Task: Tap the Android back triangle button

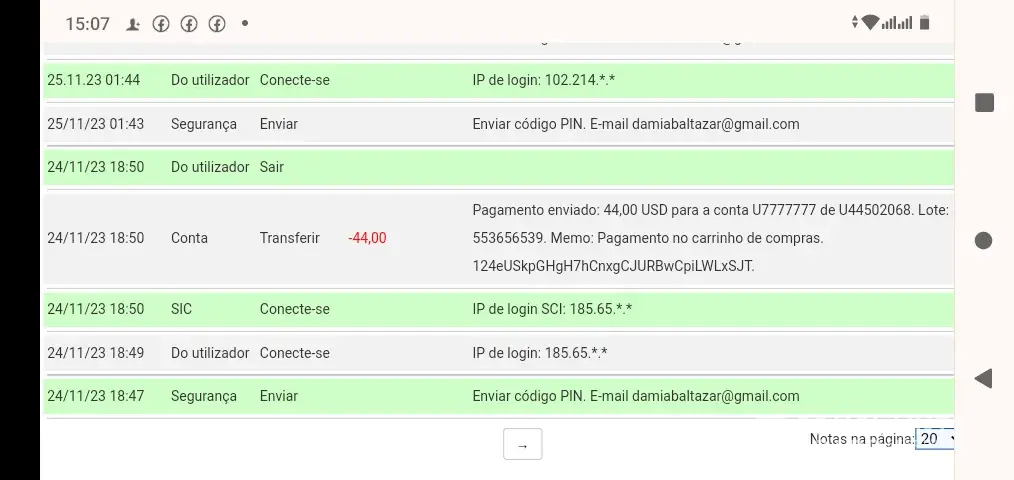Action: pos(983,378)
